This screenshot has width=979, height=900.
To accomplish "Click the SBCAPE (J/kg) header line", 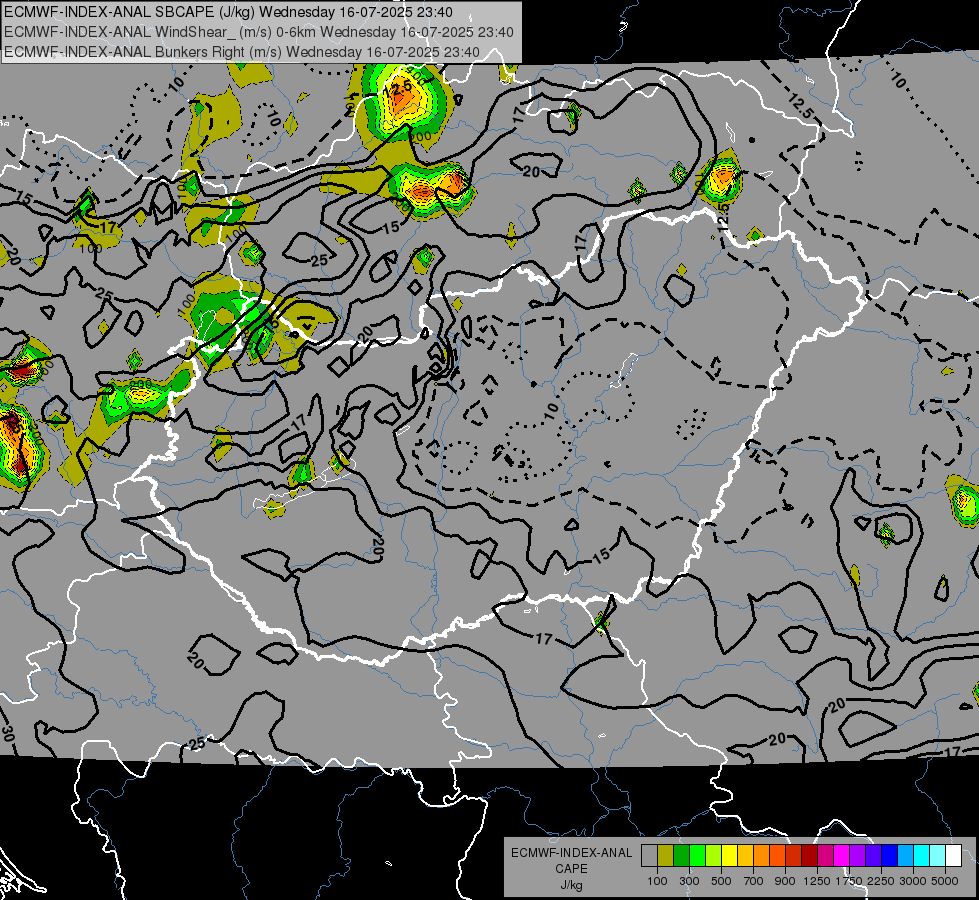I will [229, 12].
